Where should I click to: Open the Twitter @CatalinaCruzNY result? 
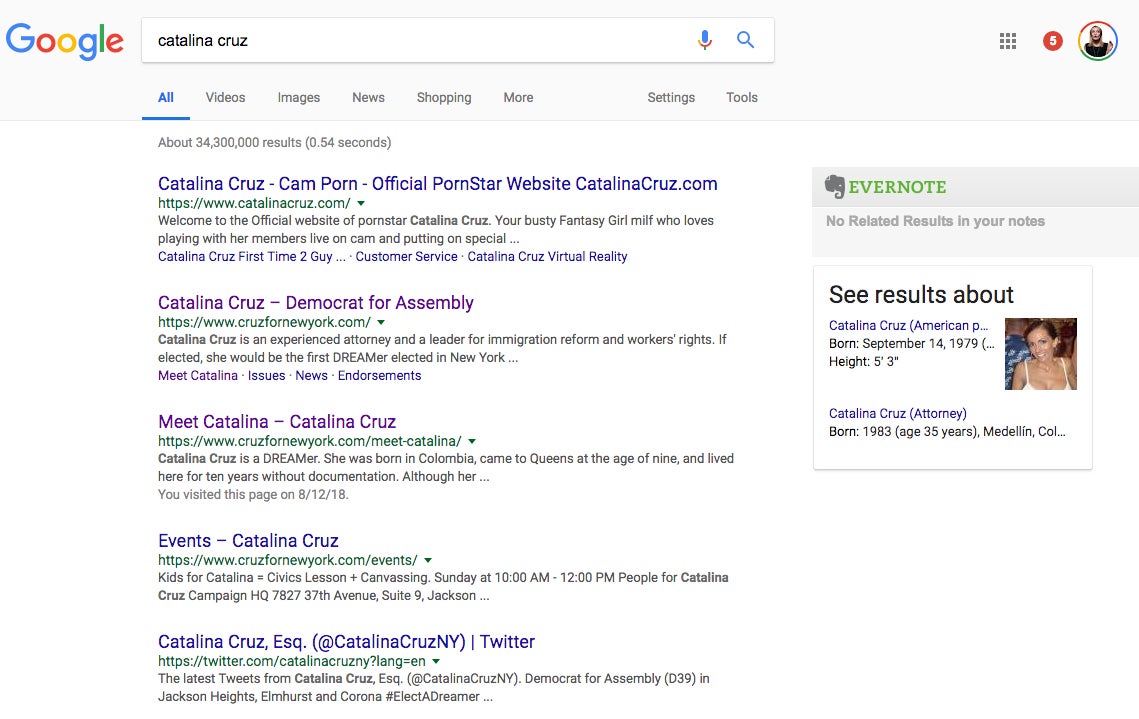coord(346,642)
